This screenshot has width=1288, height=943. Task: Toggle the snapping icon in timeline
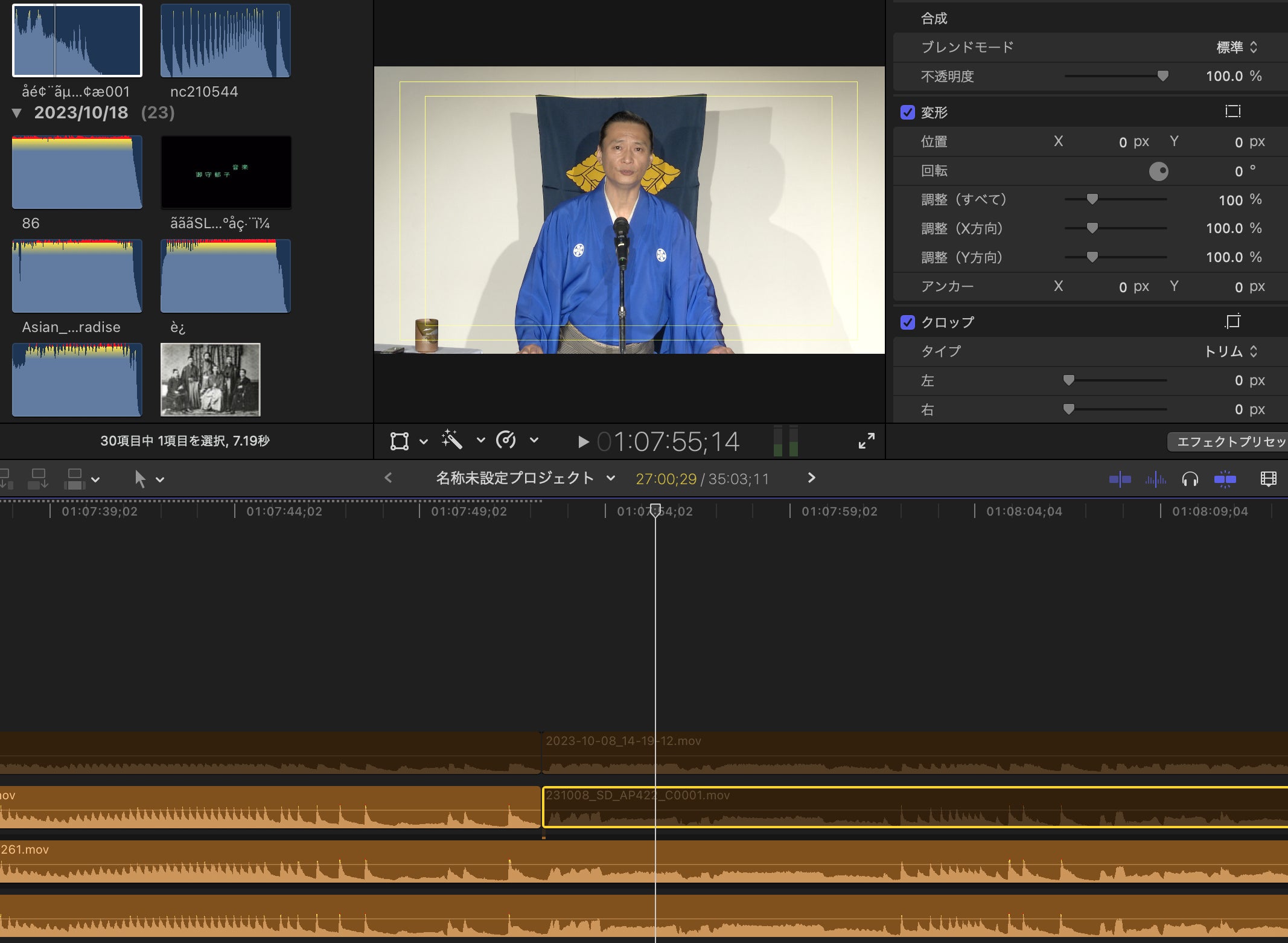click(x=1225, y=480)
